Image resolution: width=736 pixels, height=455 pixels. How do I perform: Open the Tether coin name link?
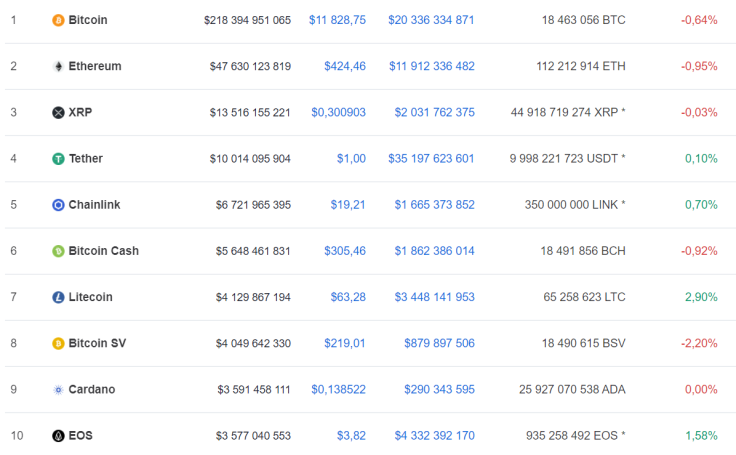tap(85, 159)
